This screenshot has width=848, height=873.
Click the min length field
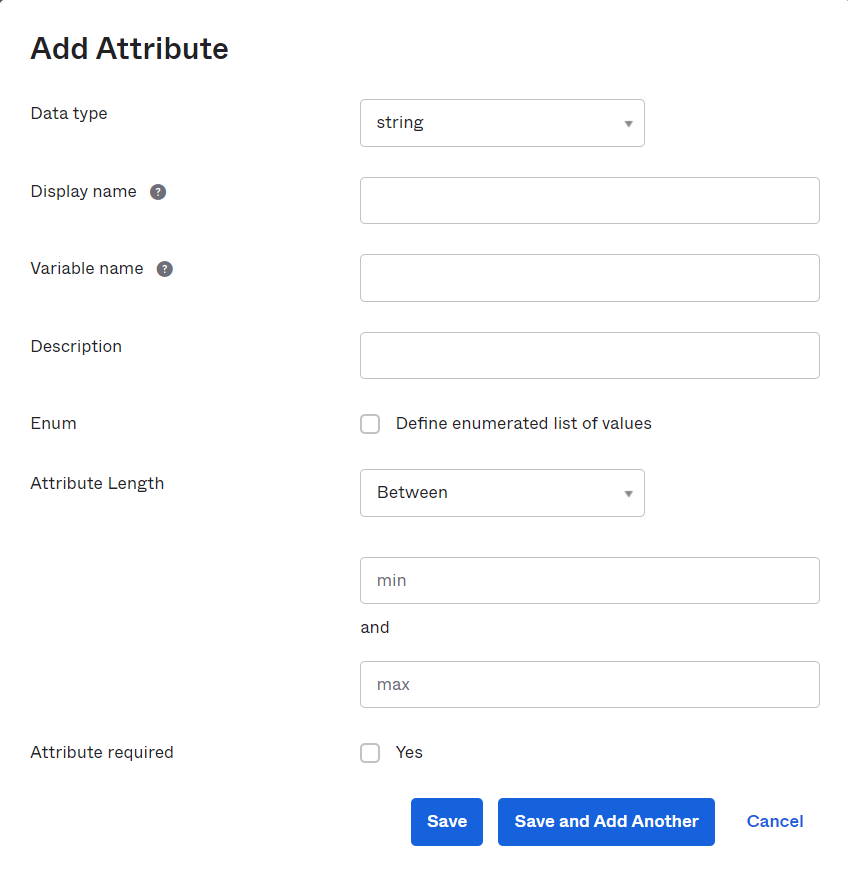click(590, 580)
